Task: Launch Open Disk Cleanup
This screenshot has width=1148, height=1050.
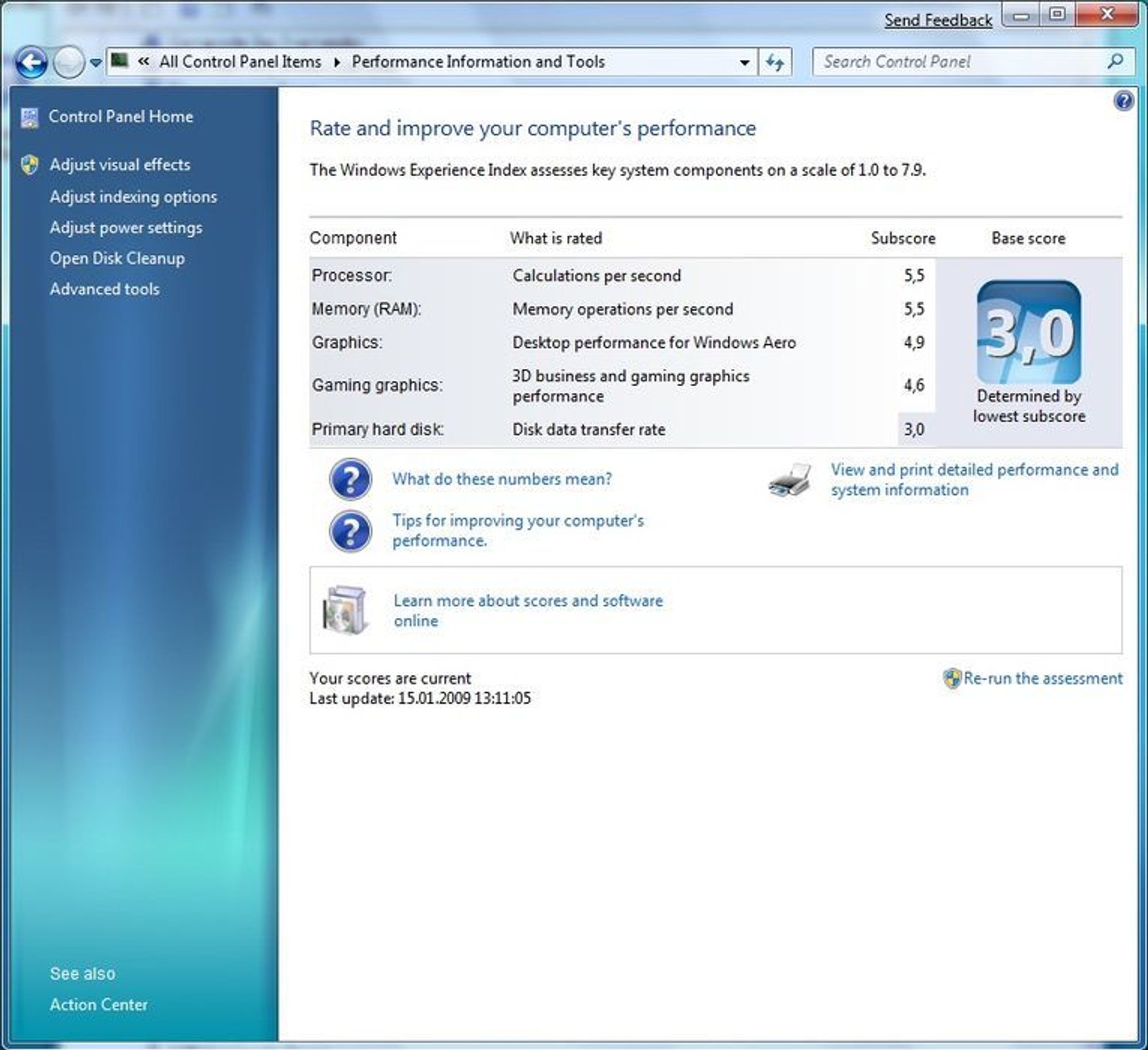Action: click(117, 258)
